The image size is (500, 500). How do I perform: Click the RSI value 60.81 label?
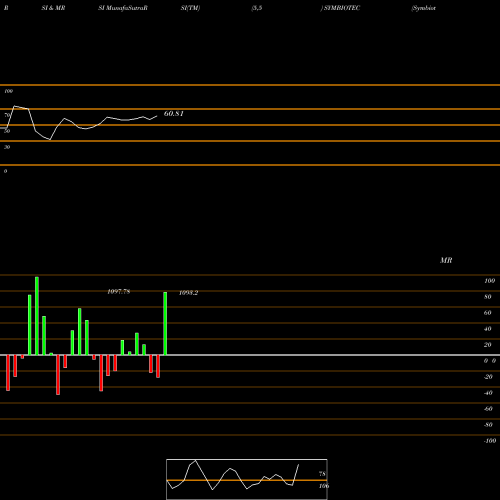[174, 114]
